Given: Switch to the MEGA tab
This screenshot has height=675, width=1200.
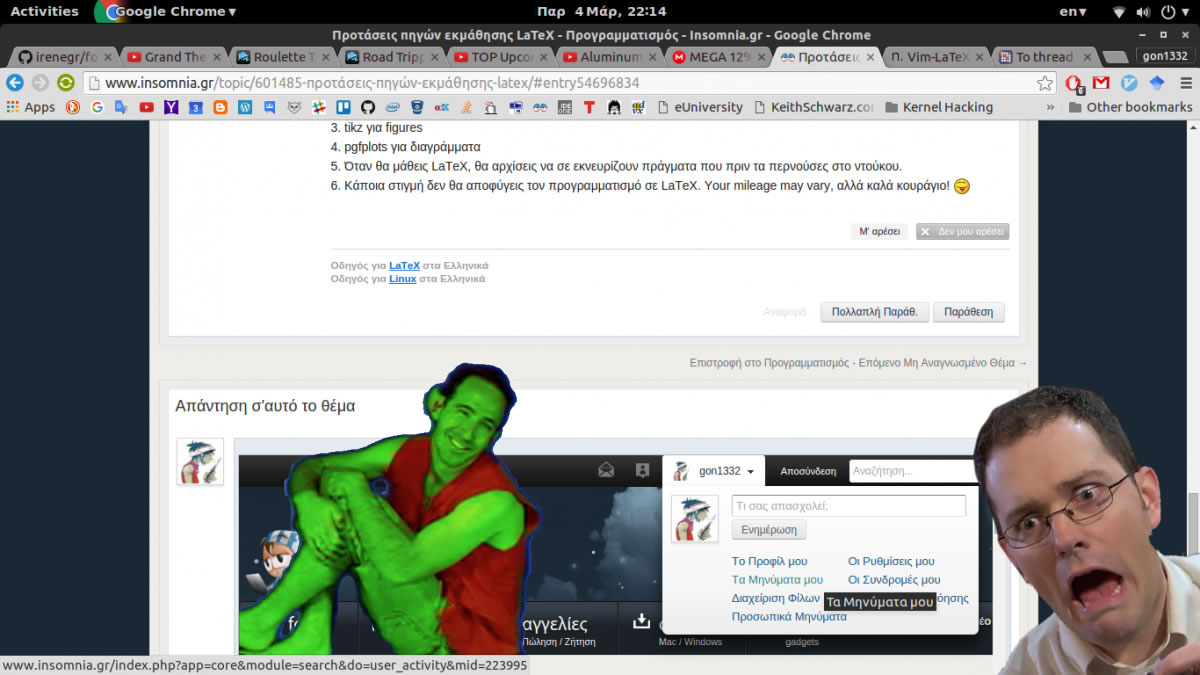Looking at the screenshot, I should click(x=718, y=57).
